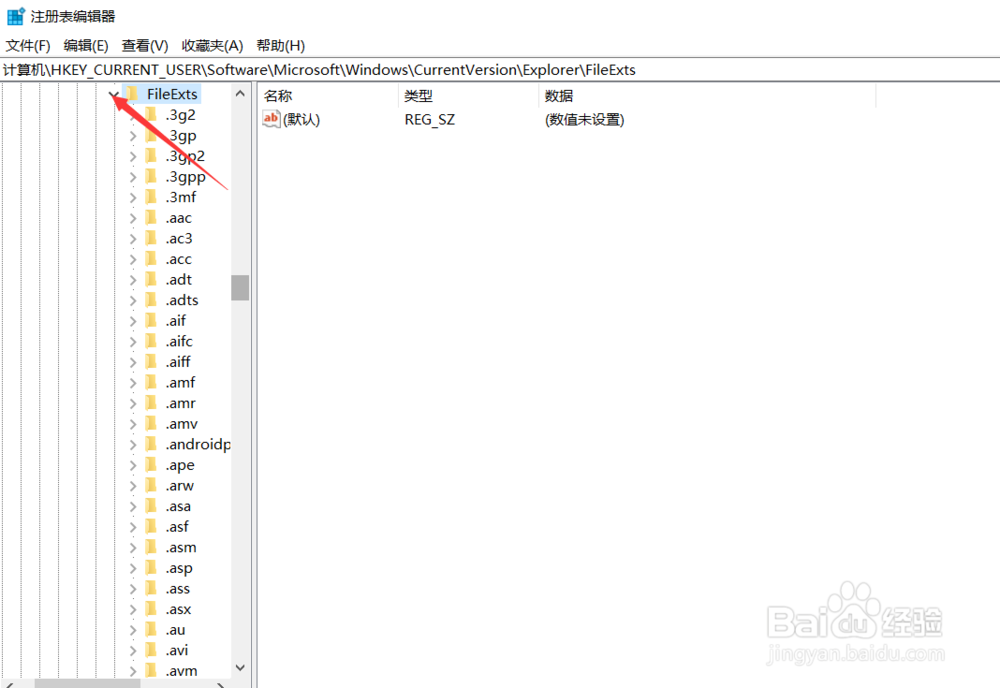Viewport: 1000px width, 688px height.
Task: Open the 查看(V) menu
Action: [x=144, y=45]
